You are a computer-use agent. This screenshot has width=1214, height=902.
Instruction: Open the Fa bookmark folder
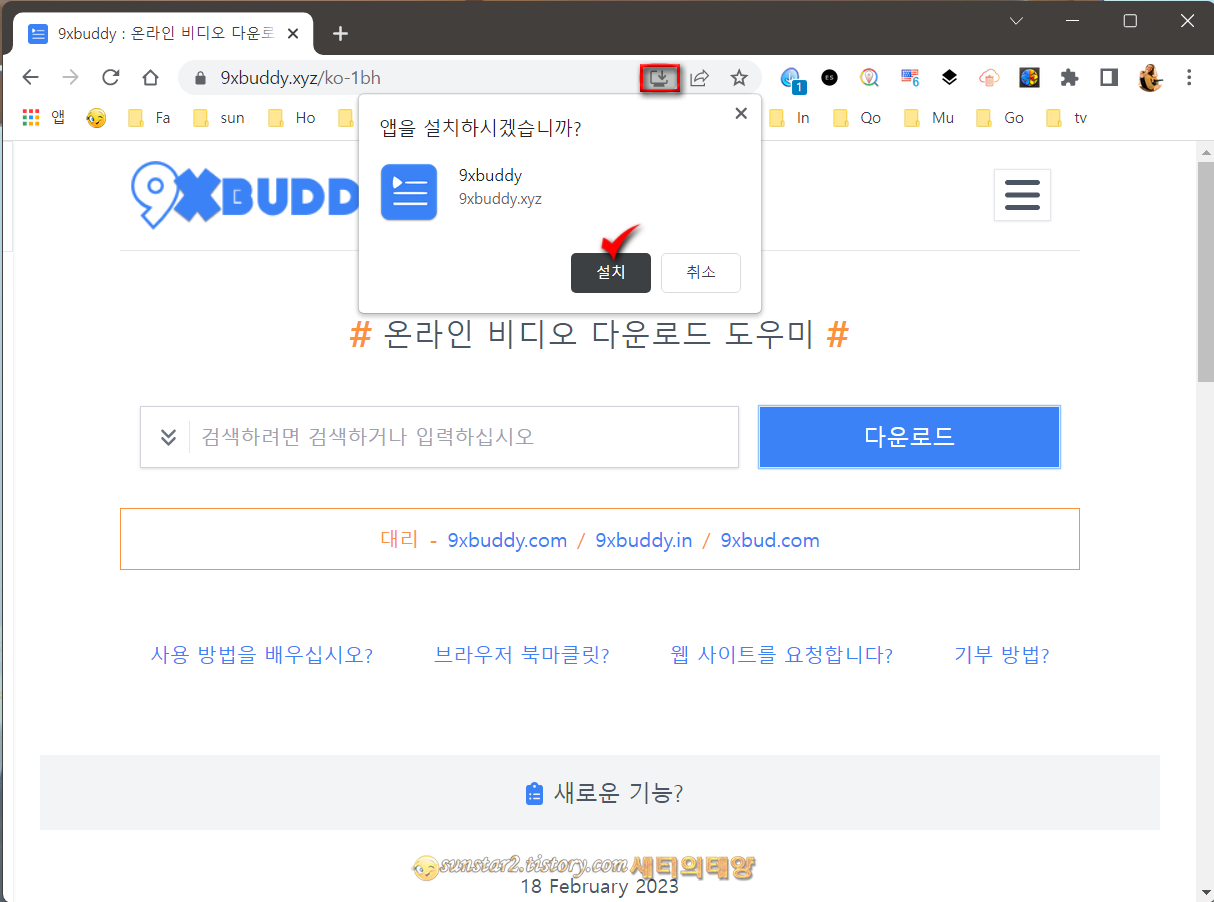[x=150, y=118]
